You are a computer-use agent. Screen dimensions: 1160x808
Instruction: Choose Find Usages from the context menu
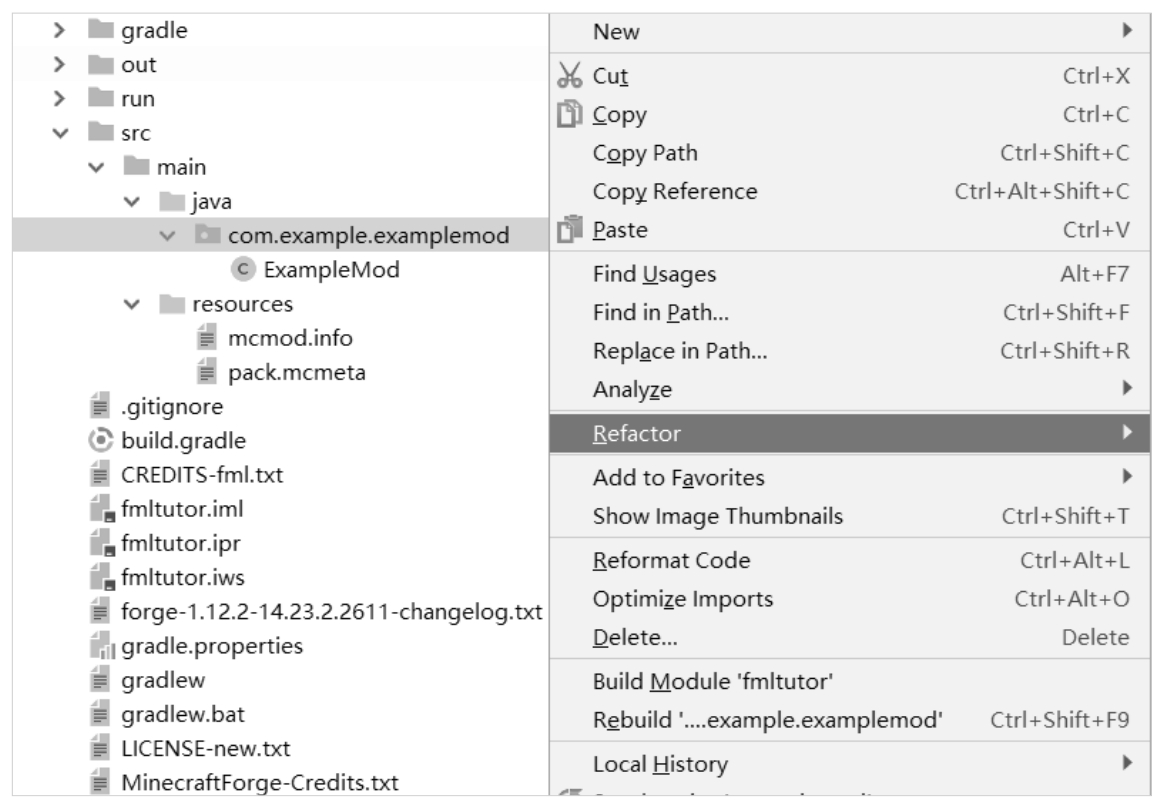pos(654,275)
